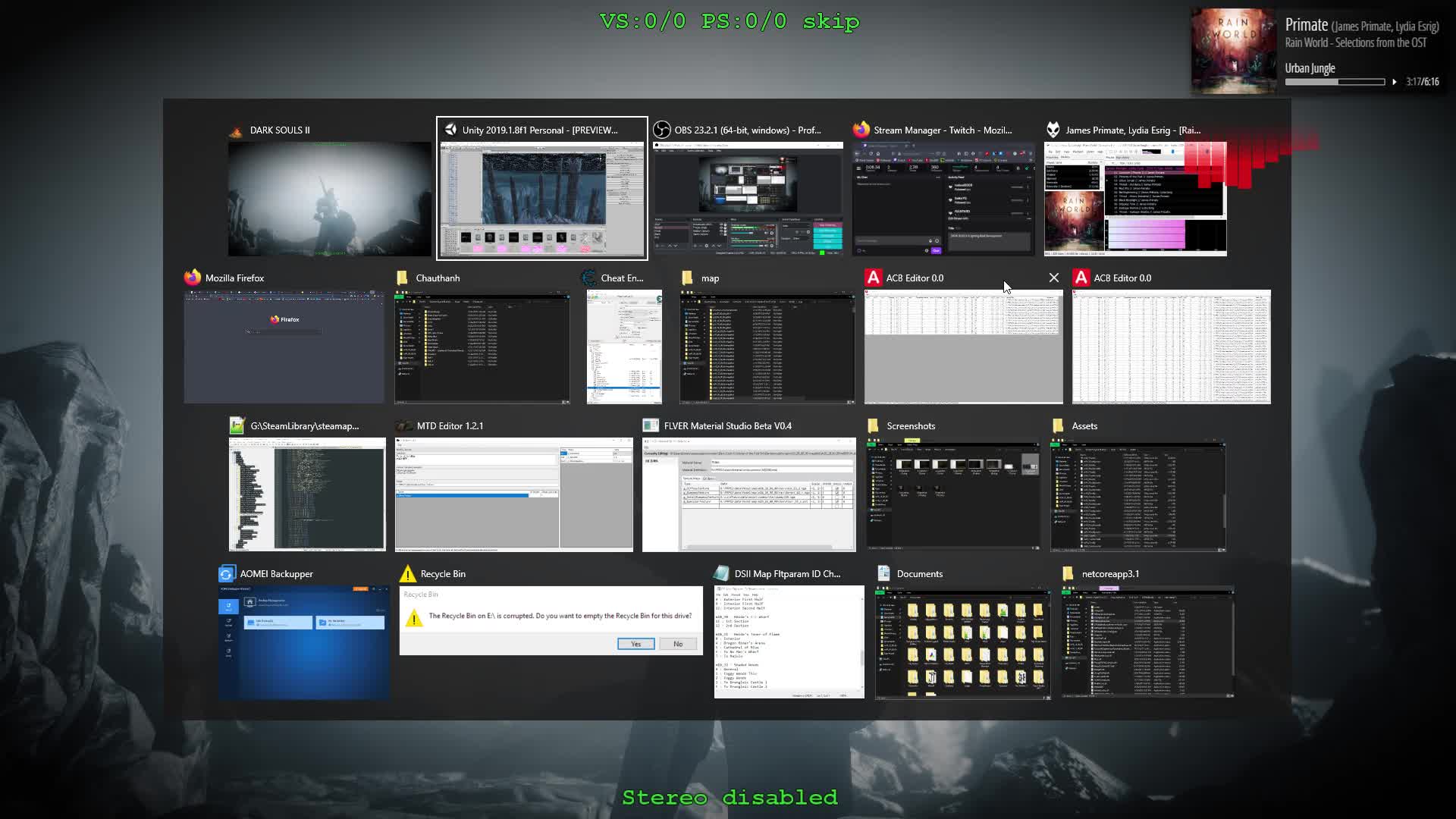1456x819 pixels.
Task: Click No in the Recycle Bin dialog
Action: (678, 644)
